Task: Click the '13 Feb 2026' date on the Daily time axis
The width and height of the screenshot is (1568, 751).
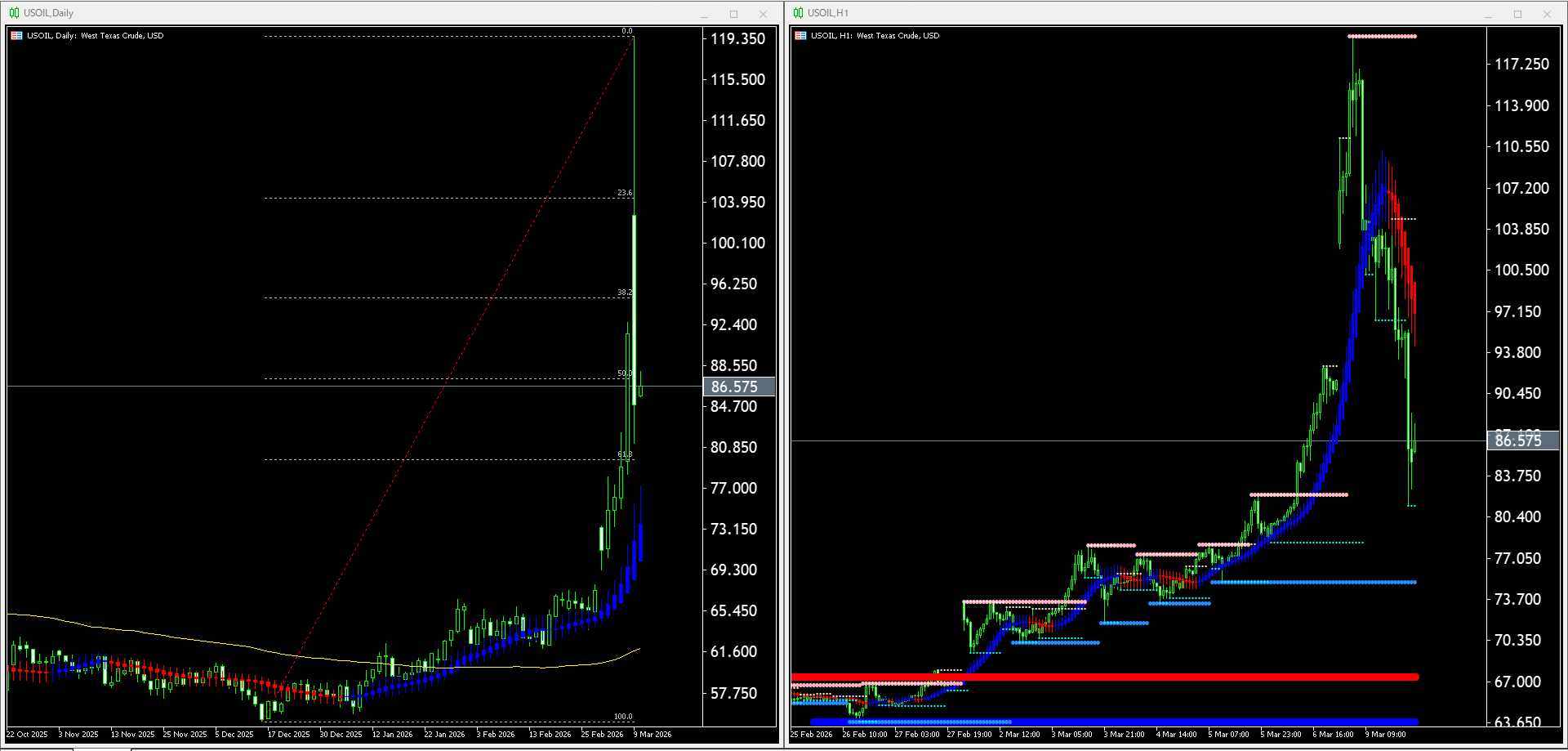Action: pyautogui.click(x=550, y=735)
